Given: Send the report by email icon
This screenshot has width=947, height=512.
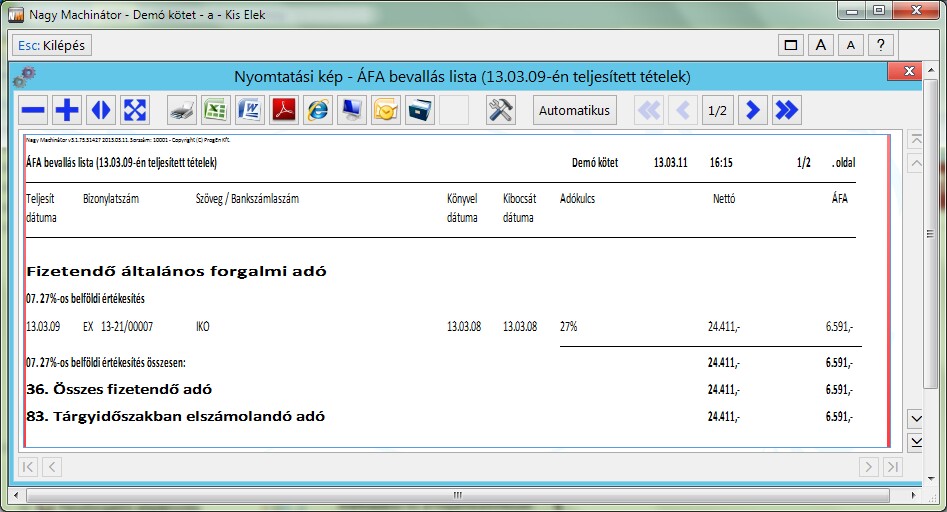Looking at the screenshot, I should (386, 110).
